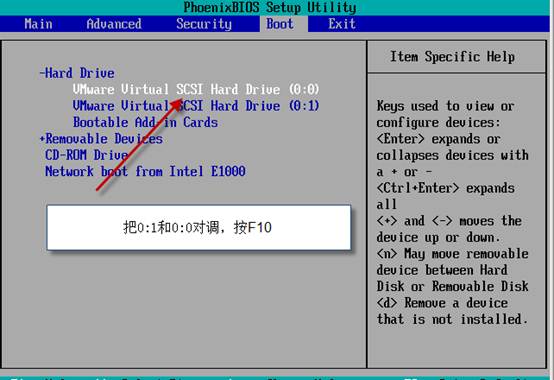This screenshot has height=380, width=554.
Task: Select VMware Virtual SCSI Hard Drive (0:0)
Action: pyautogui.click(x=196, y=89)
